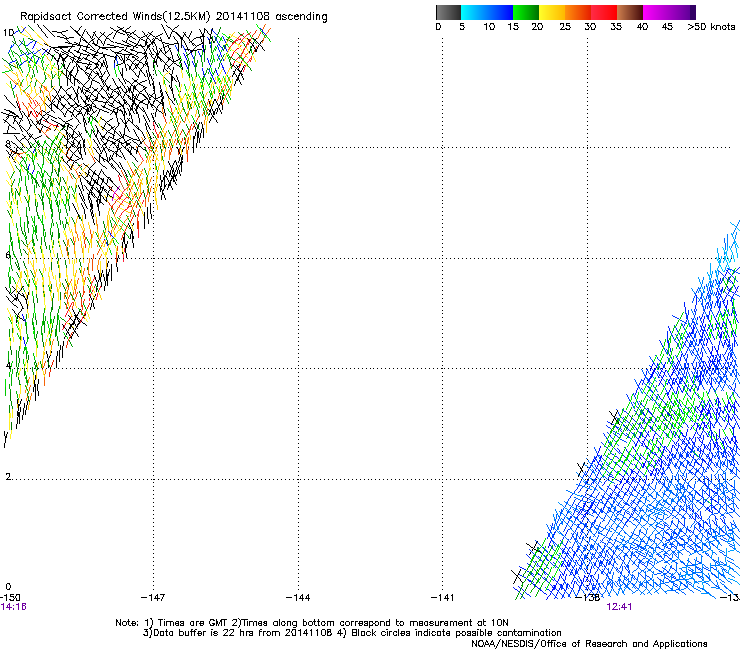740x650 pixels.
Task: Click the 'Times are GMT' note line
Action: [312, 623]
